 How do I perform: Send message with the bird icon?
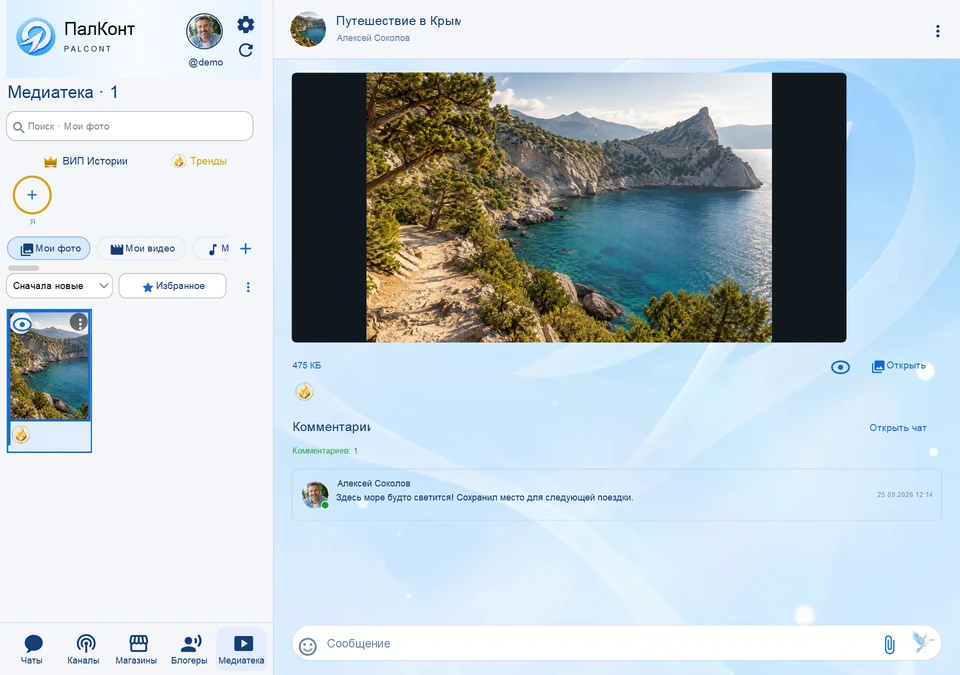point(921,642)
